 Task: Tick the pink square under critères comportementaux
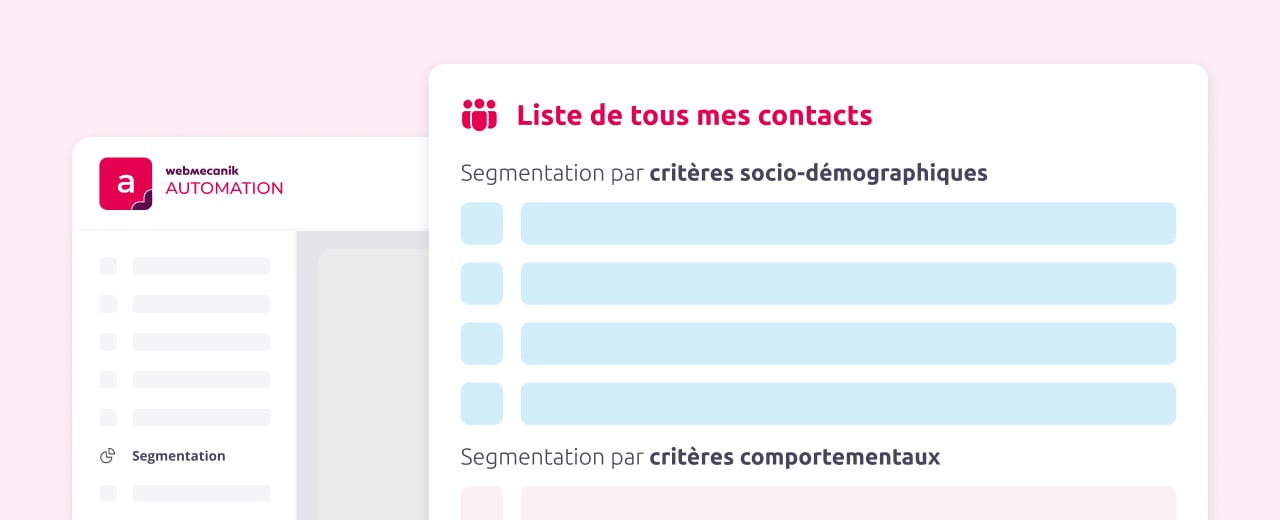[x=481, y=504]
